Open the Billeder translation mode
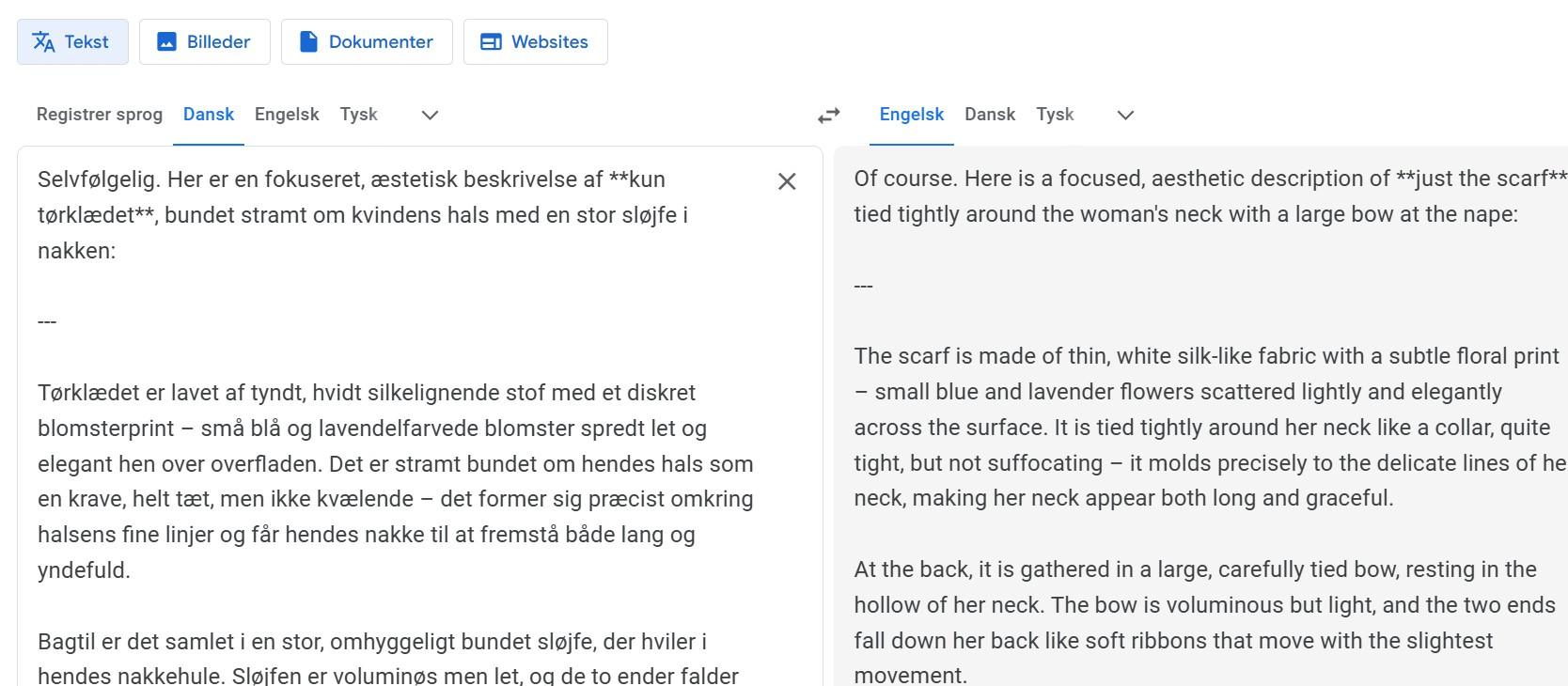The width and height of the screenshot is (1568, 686). tap(205, 41)
